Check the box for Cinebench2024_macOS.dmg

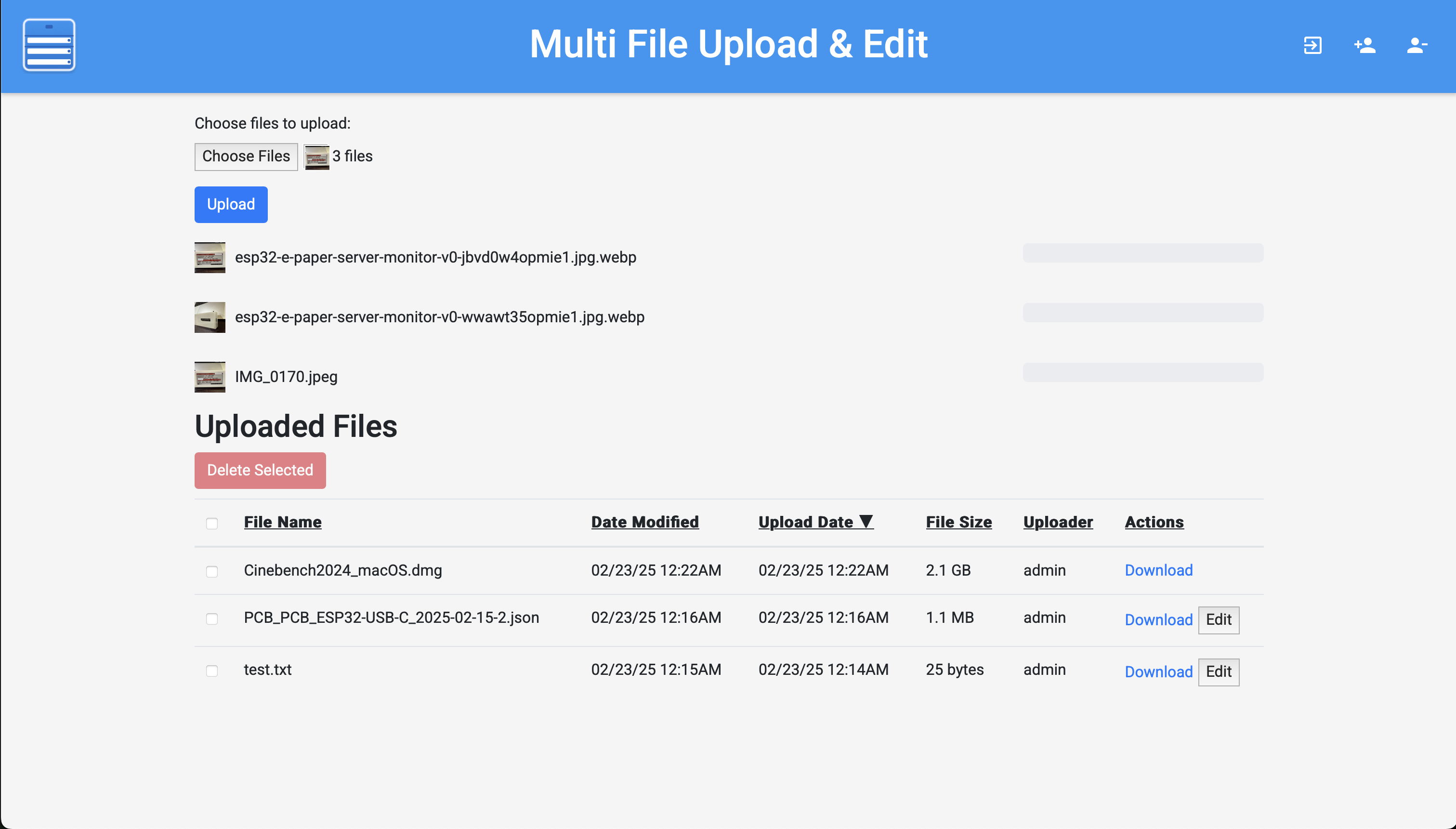(x=212, y=571)
